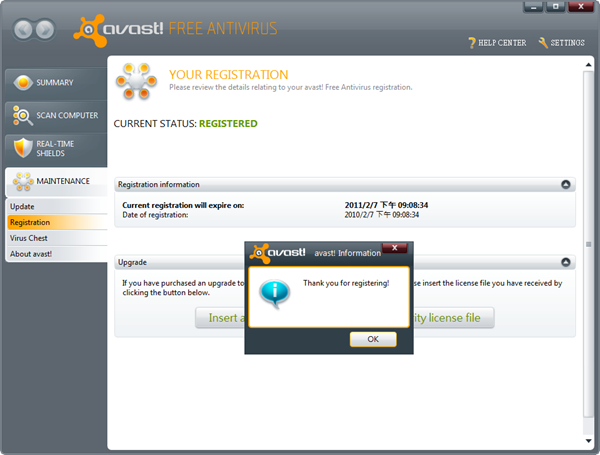The image size is (600, 455).
Task: Click the Maintenance molecule icon
Action: (x=23, y=181)
